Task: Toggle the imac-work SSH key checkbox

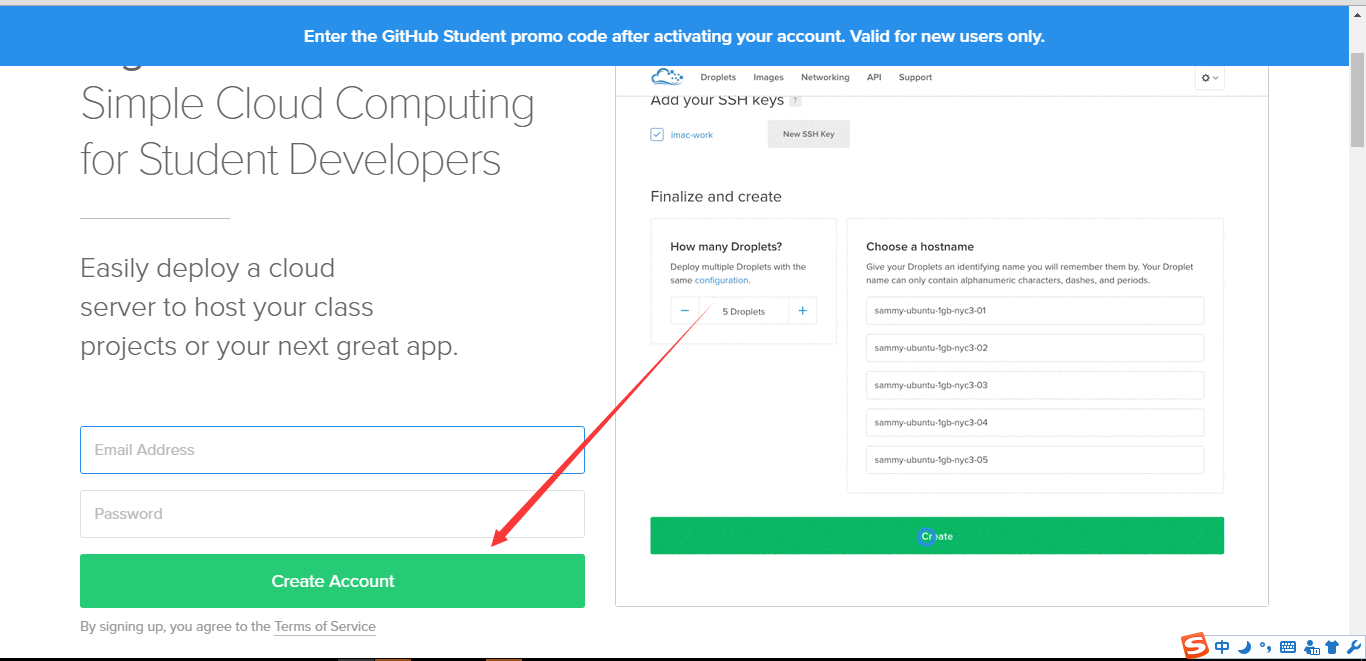Action: click(x=657, y=134)
